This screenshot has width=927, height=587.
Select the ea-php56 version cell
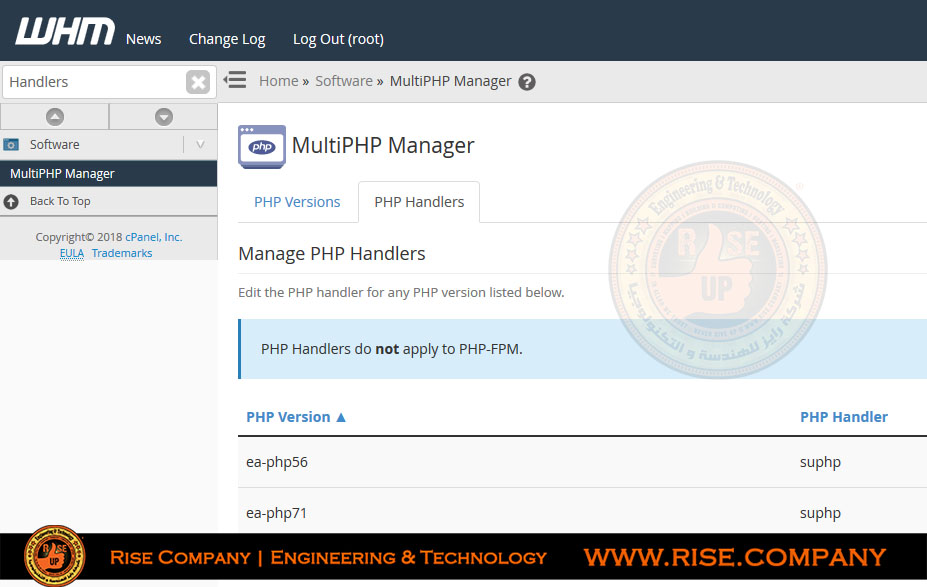click(x=277, y=462)
